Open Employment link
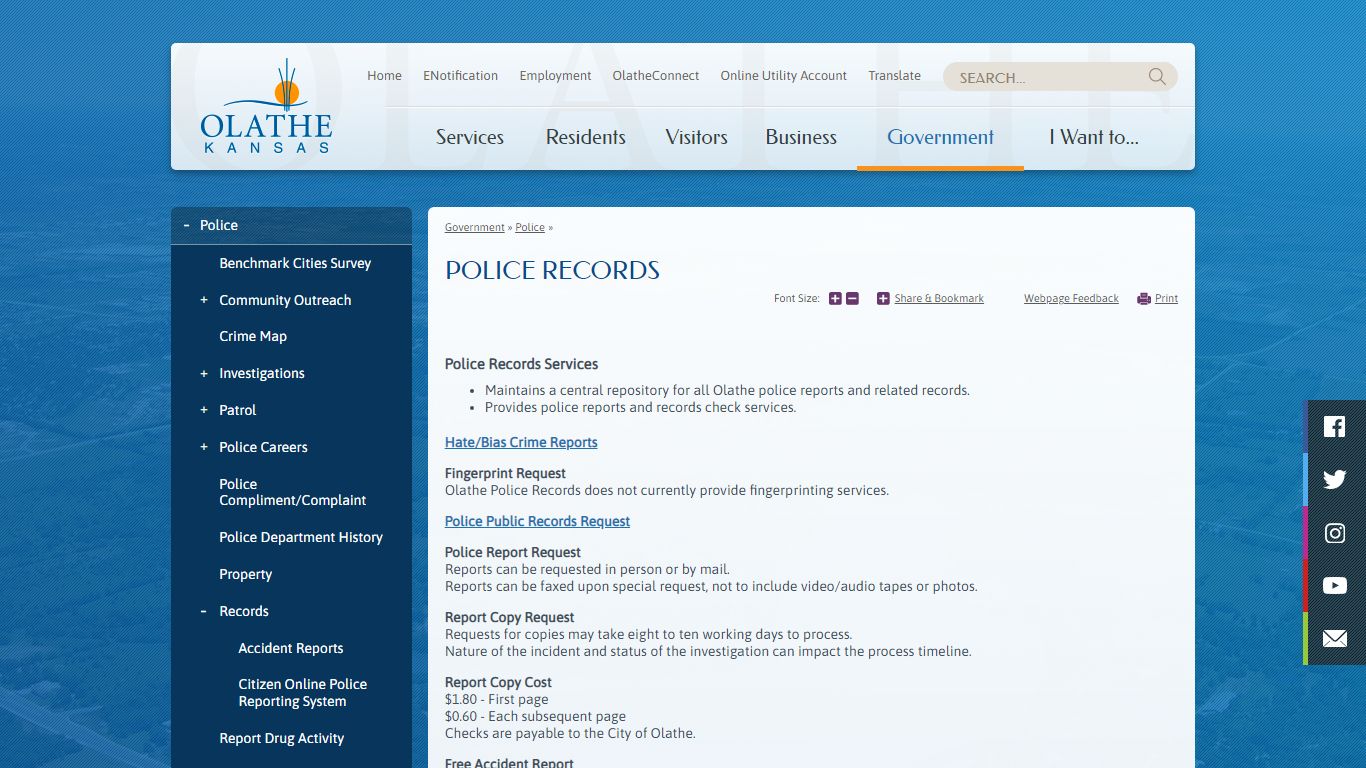The height and width of the screenshot is (768, 1366). point(555,76)
